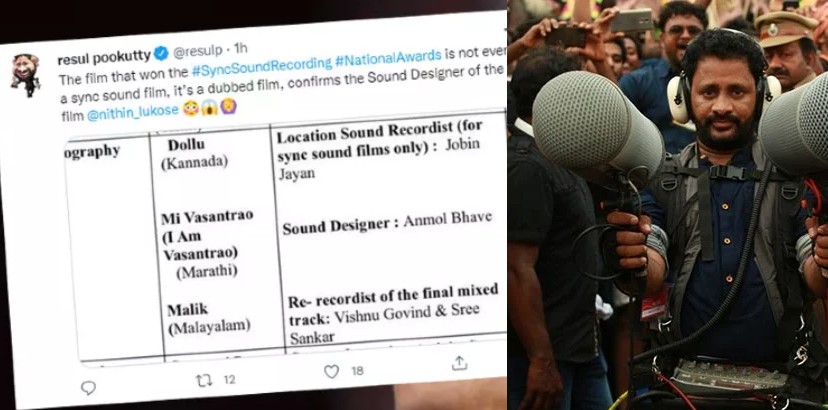The width and height of the screenshot is (828, 410).
Task: Like the tweet using the heart icon
Action: tap(331, 372)
